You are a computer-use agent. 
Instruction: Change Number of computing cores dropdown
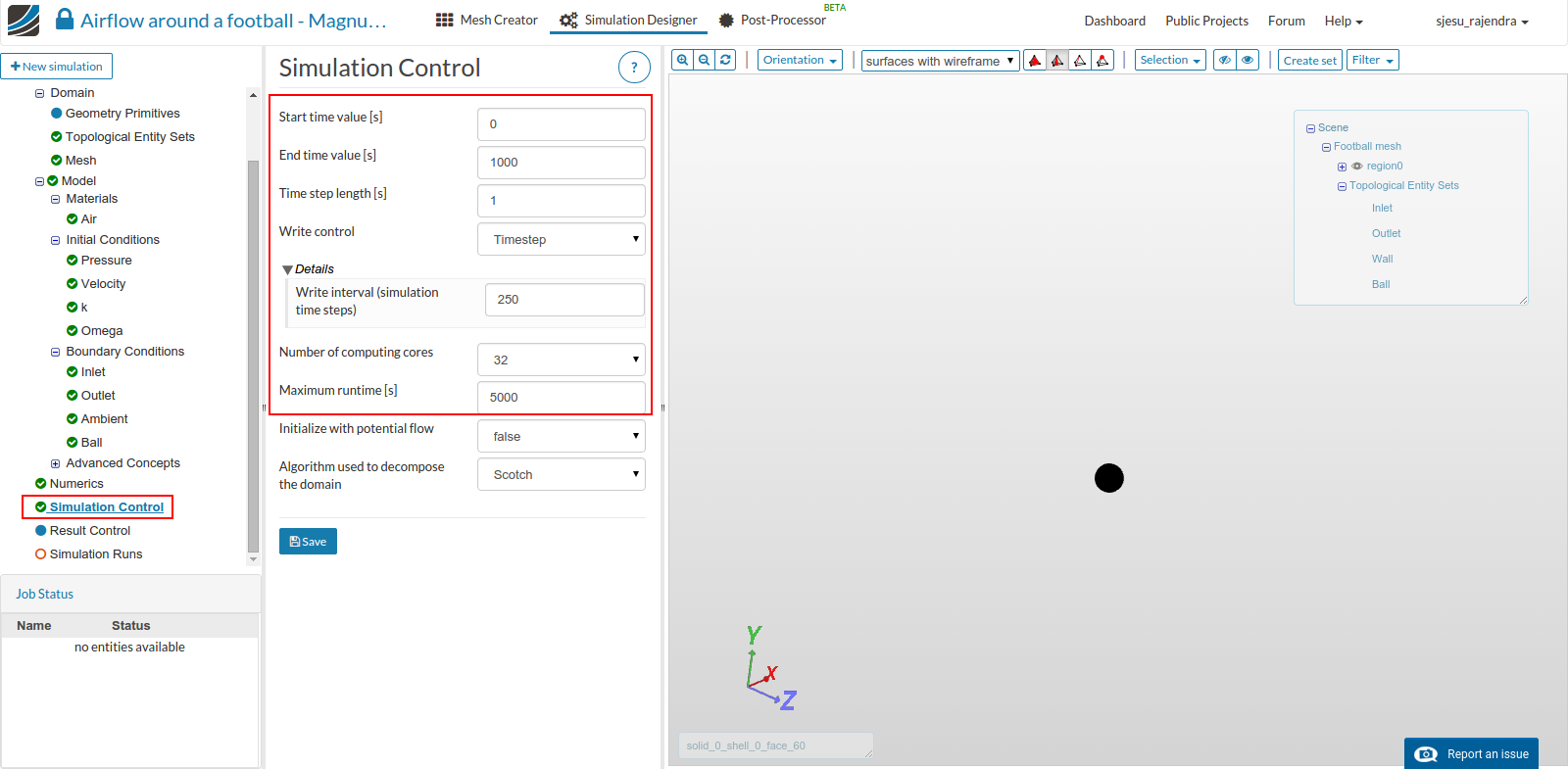pos(562,360)
